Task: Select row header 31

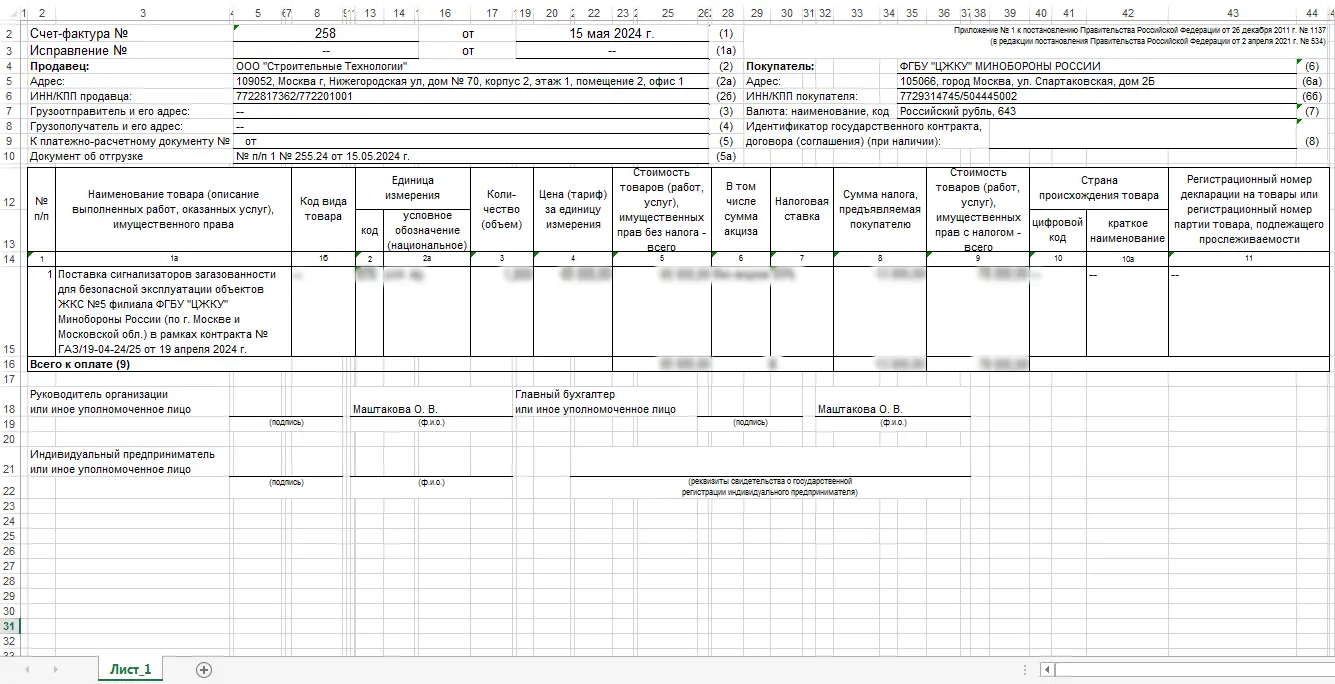Action: [10, 627]
